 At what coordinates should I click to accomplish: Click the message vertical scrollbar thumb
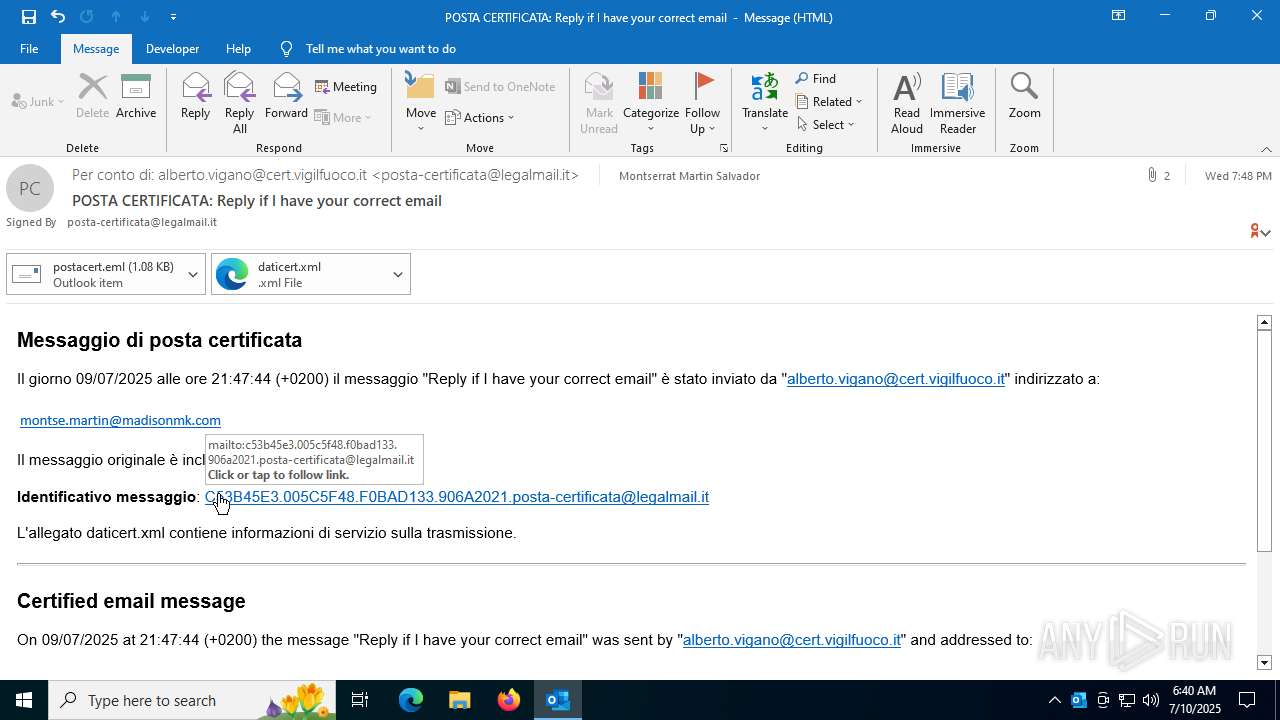coord(1264,440)
